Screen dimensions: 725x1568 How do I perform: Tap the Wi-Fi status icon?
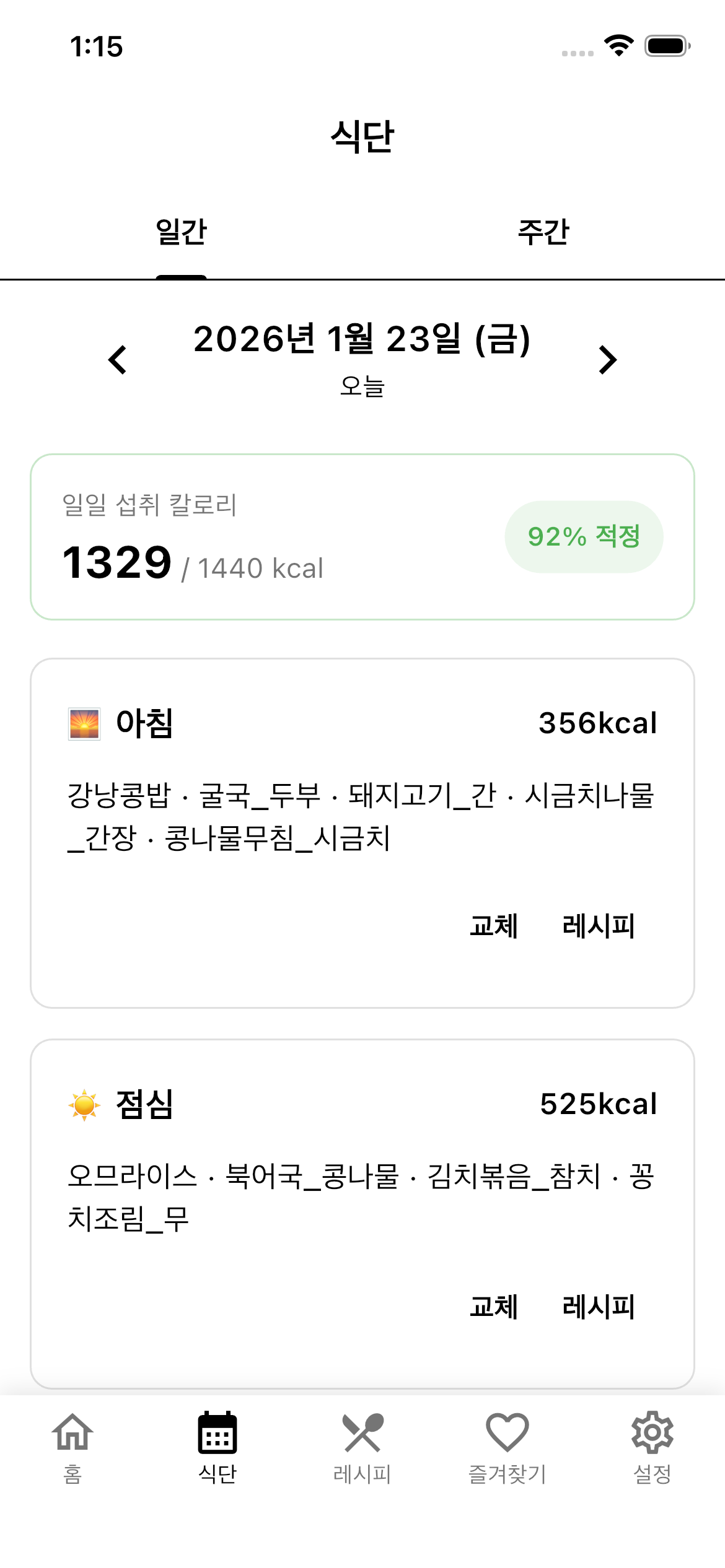click(x=618, y=46)
